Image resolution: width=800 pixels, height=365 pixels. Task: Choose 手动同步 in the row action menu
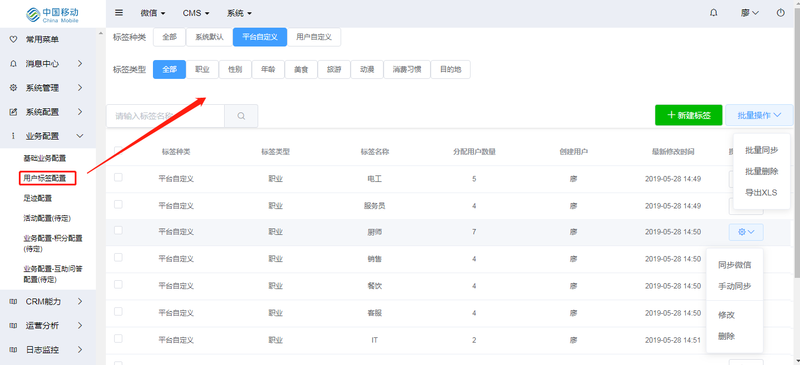point(735,286)
